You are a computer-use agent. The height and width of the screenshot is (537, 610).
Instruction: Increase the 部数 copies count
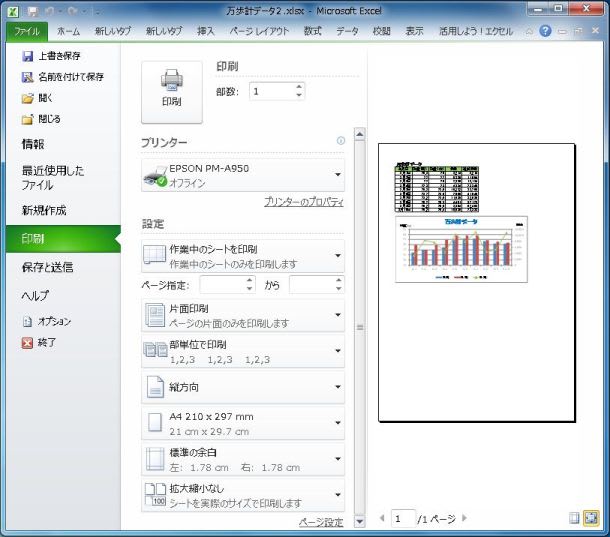[x=298, y=86]
